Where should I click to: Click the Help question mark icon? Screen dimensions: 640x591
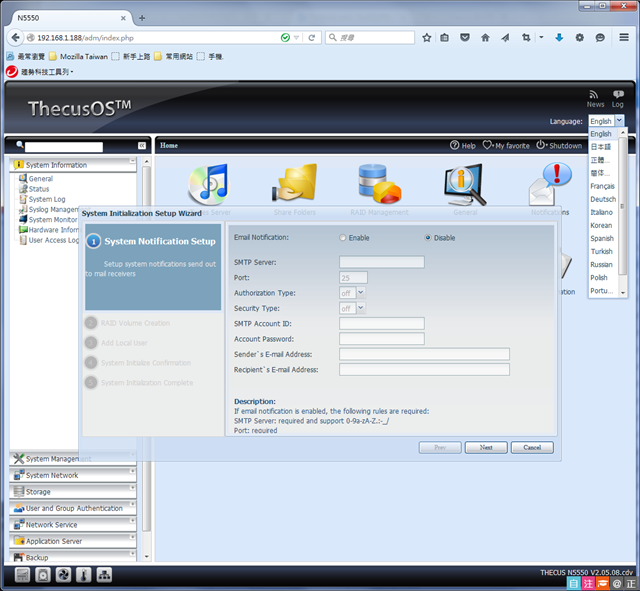pyautogui.click(x=454, y=145)
